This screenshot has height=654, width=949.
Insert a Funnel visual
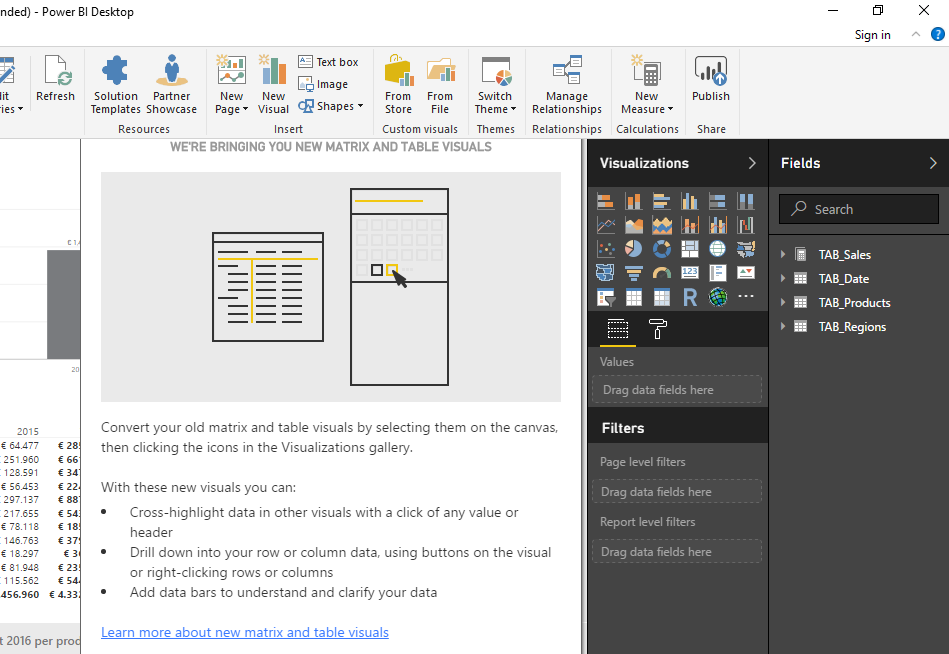click(634, 273)
